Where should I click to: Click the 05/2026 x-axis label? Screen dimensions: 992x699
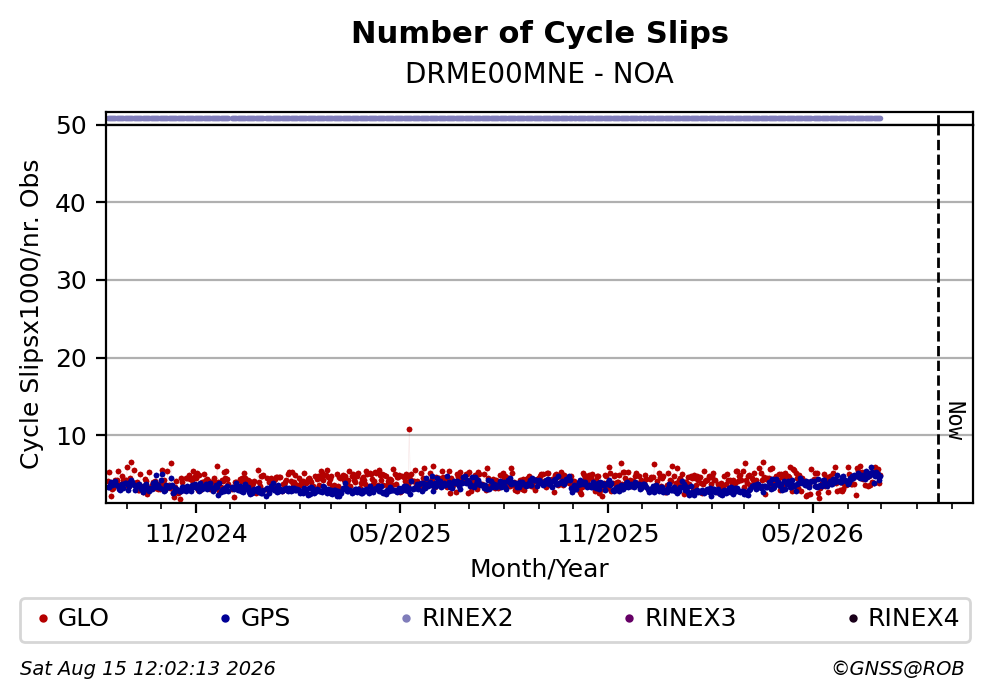click(812, 534)
